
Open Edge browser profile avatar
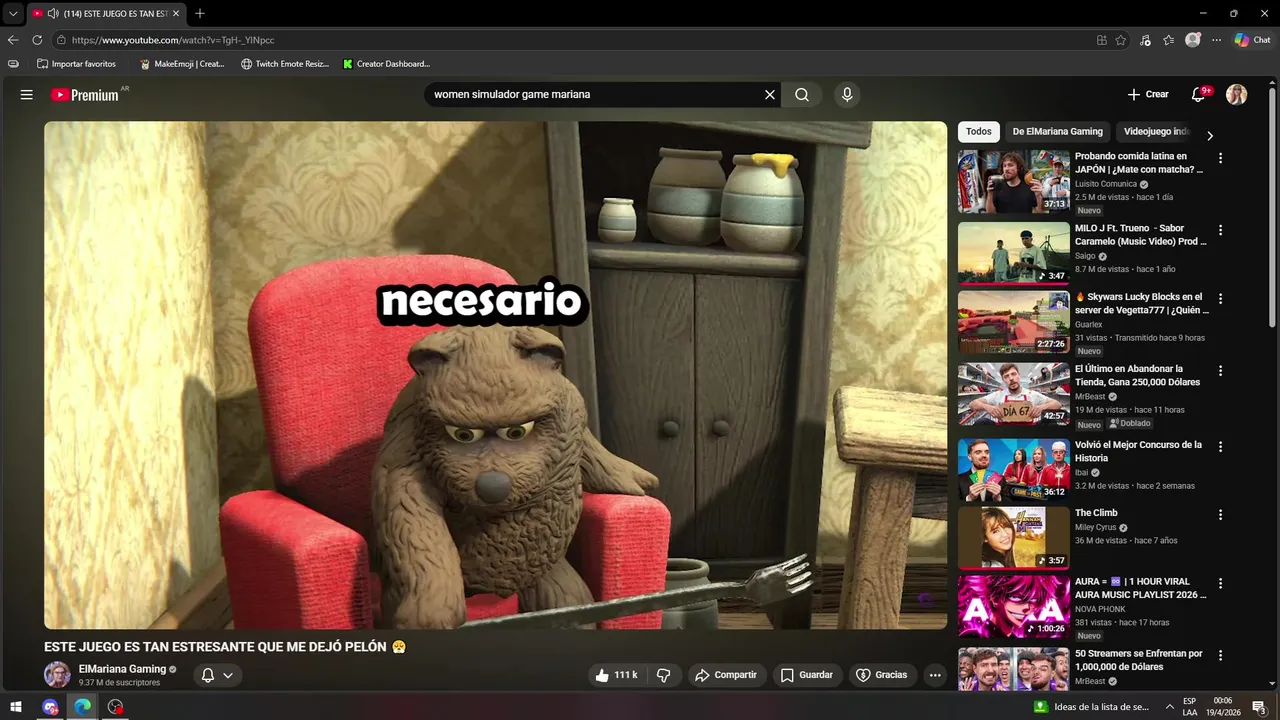[1192, 40]
